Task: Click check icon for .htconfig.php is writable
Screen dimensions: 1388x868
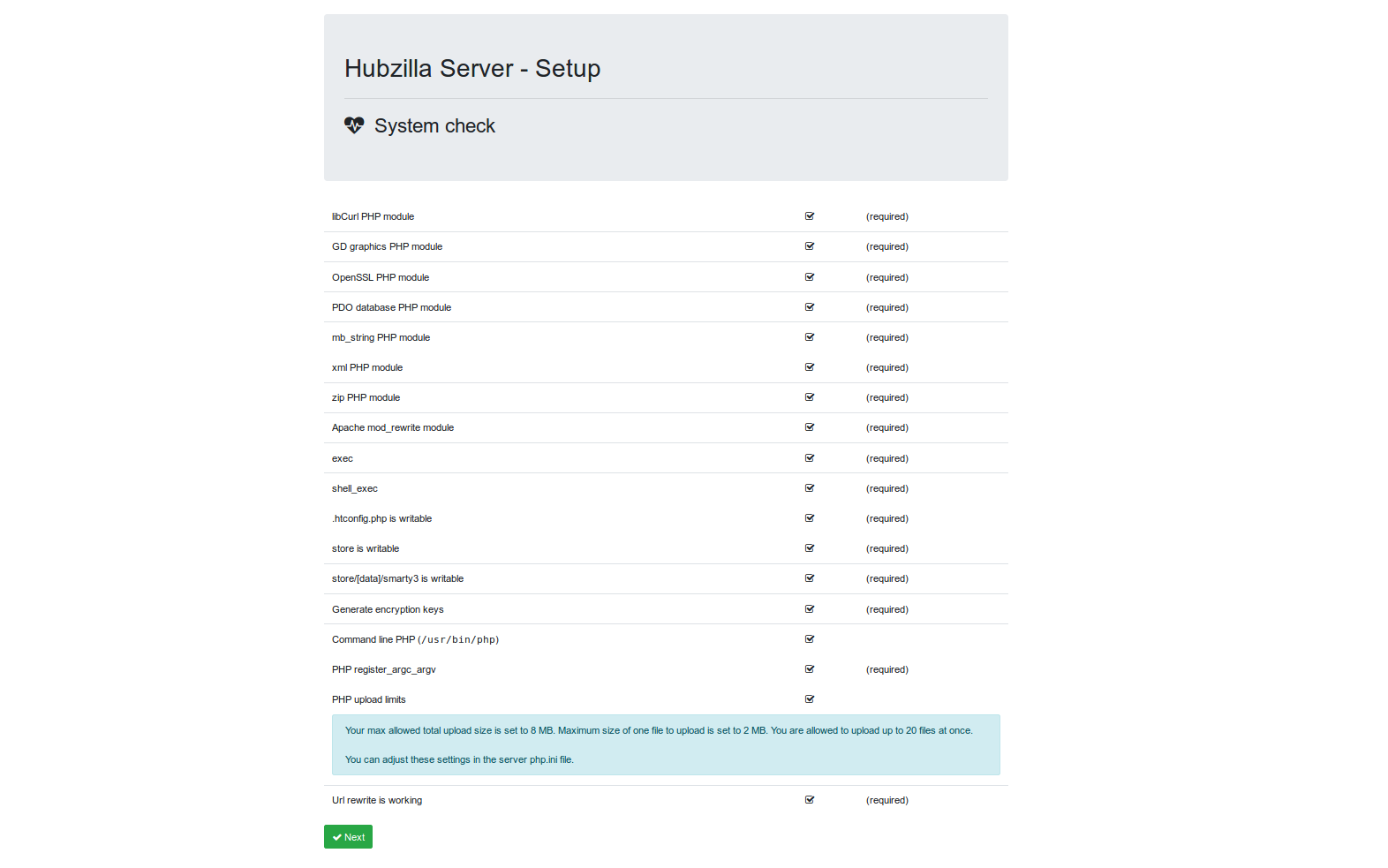Action: [x=810, y=518]
